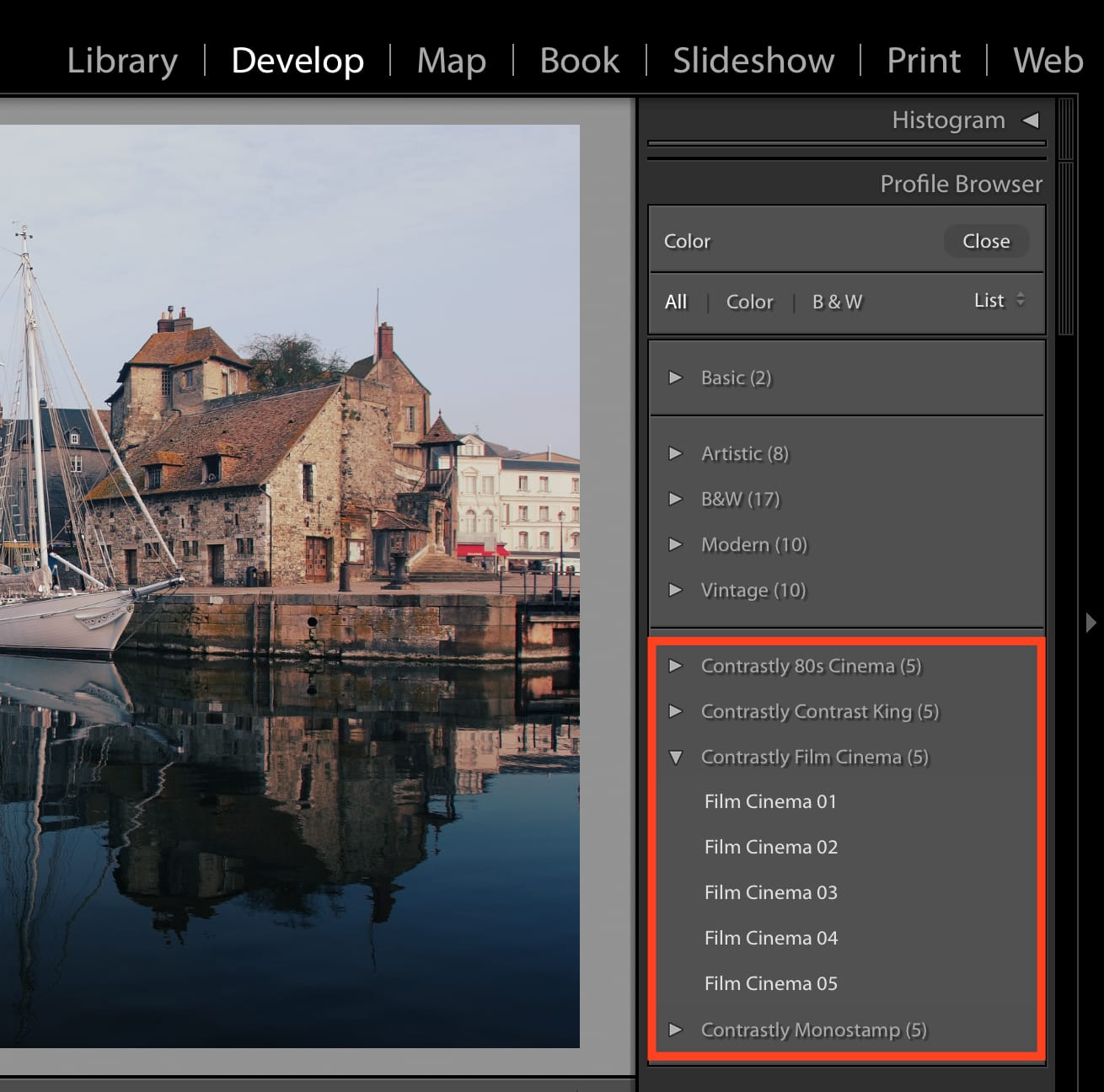
Task: Expand the Artistic (8) profile group
Action: click(675, 453)
